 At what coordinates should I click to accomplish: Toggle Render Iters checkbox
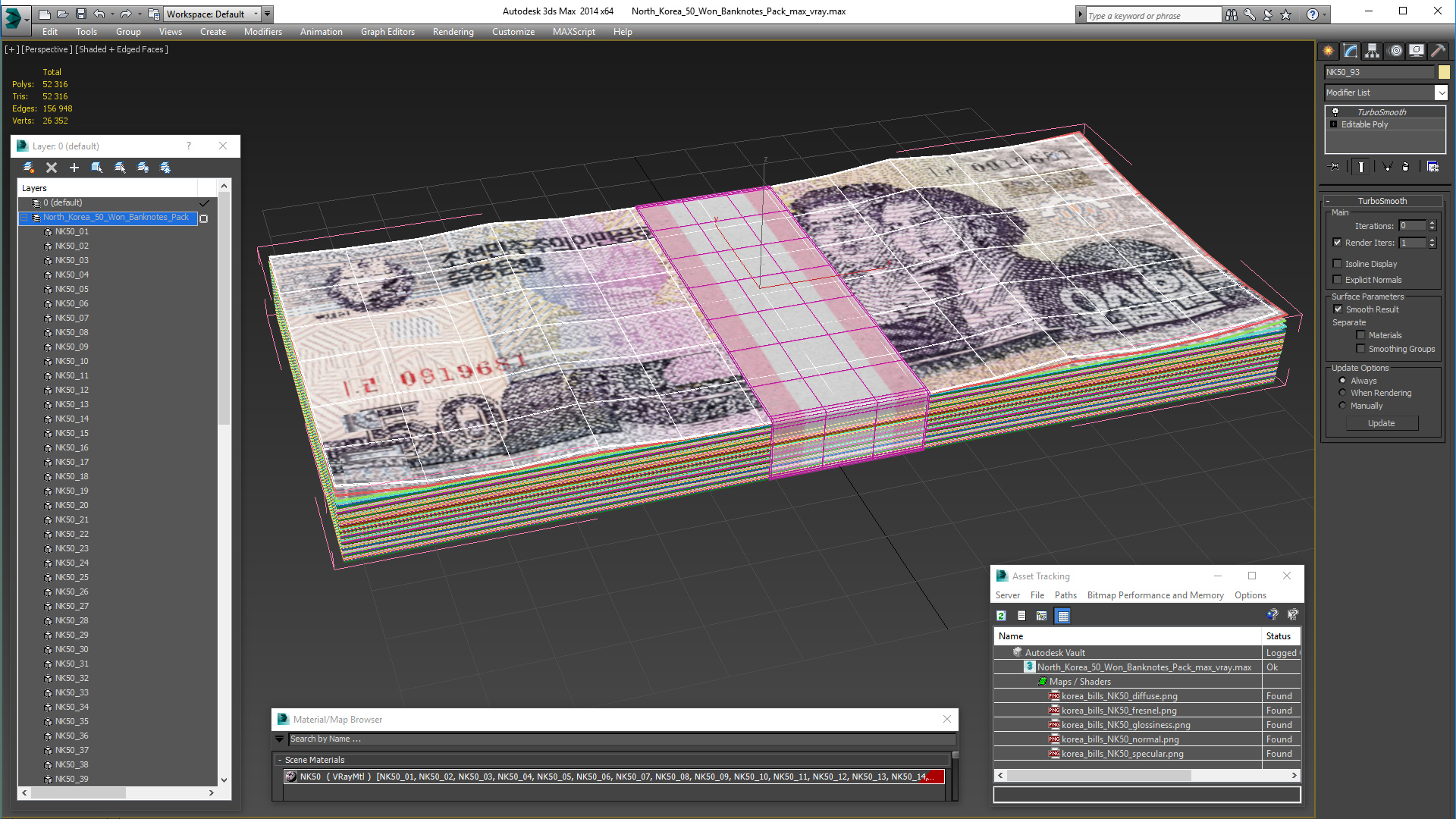pos(1338,243)
